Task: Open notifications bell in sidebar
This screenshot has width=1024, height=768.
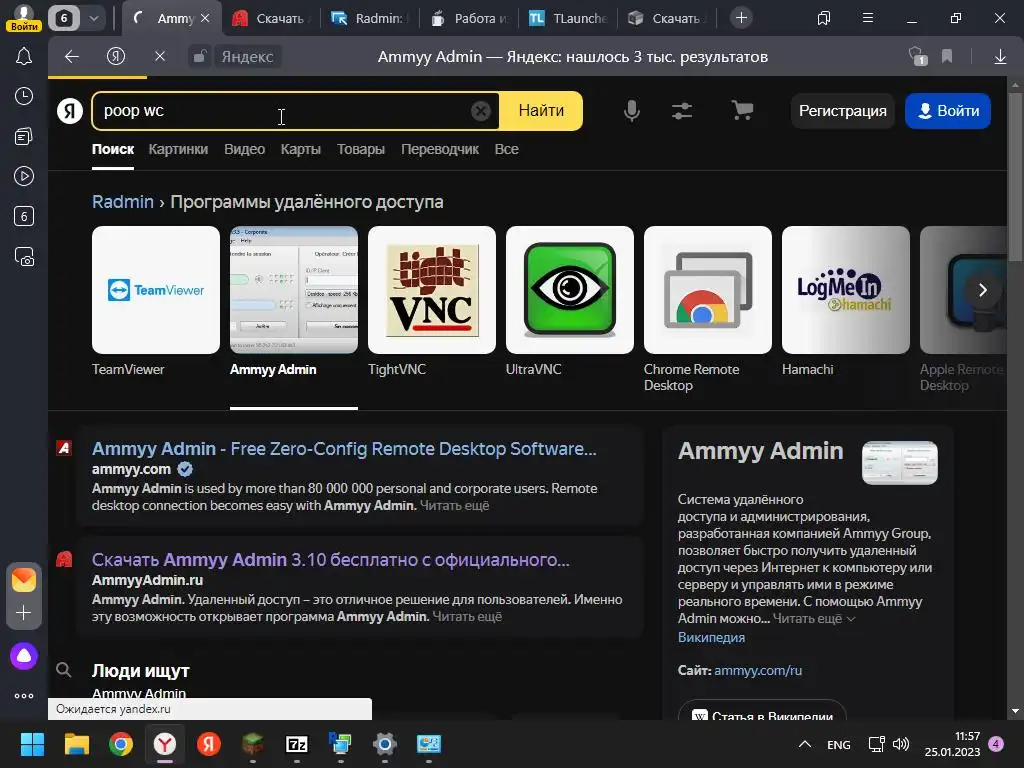Action: pos(24,57)
